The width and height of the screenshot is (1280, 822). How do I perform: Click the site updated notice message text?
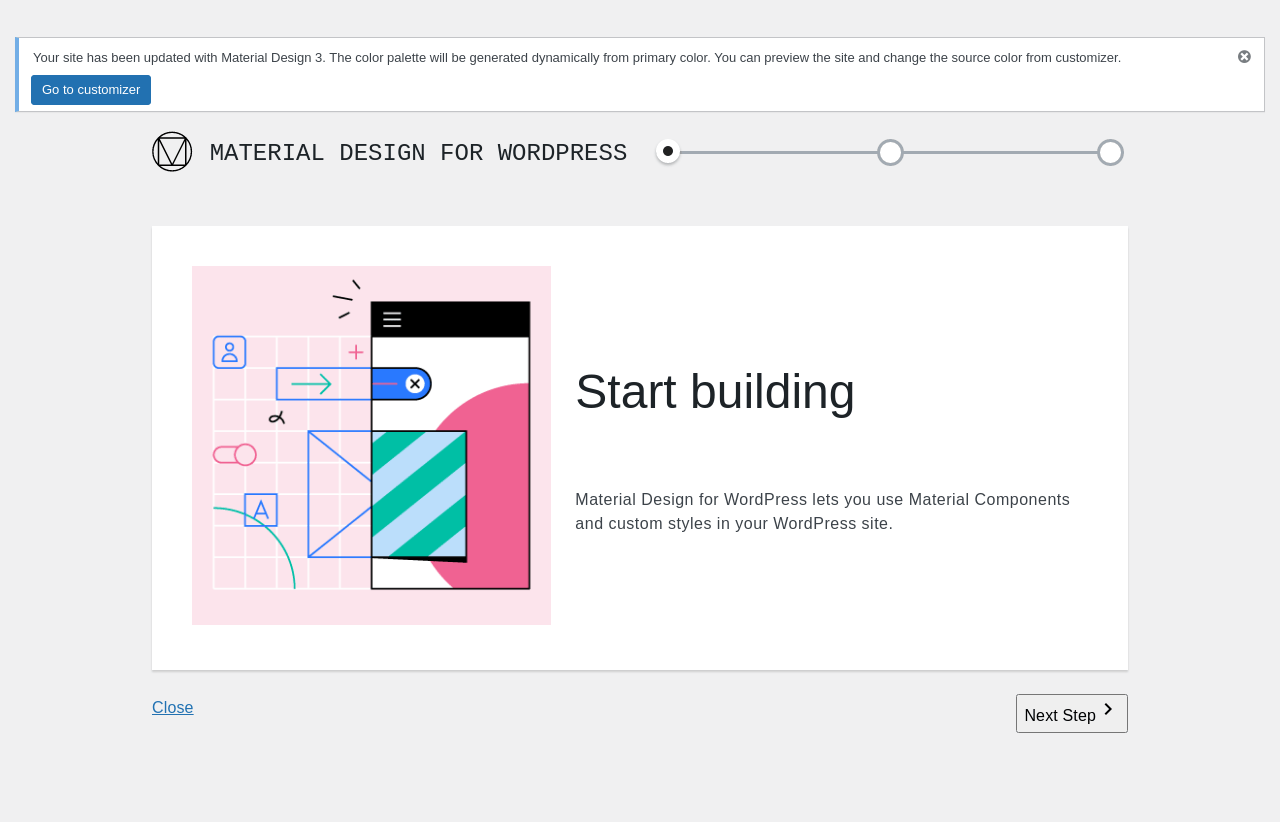coord(577,58)
